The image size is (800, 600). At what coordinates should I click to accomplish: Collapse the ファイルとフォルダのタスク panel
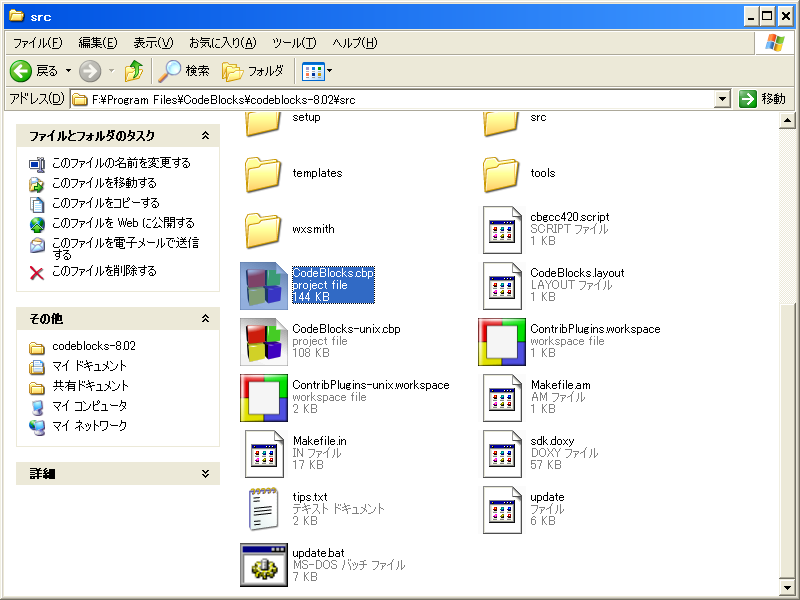[205, 136]
